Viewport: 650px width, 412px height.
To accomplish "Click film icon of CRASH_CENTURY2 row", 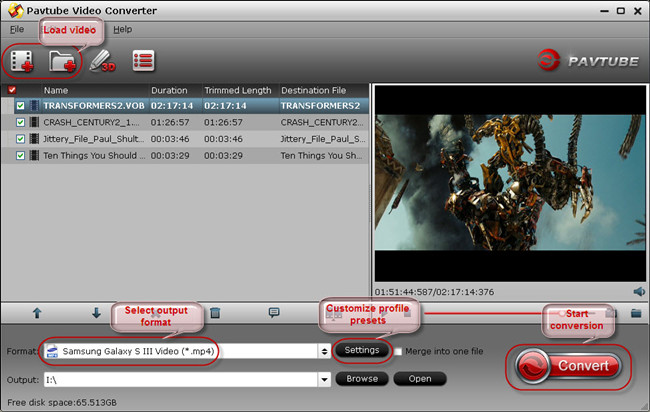I will tap(35, 122).
